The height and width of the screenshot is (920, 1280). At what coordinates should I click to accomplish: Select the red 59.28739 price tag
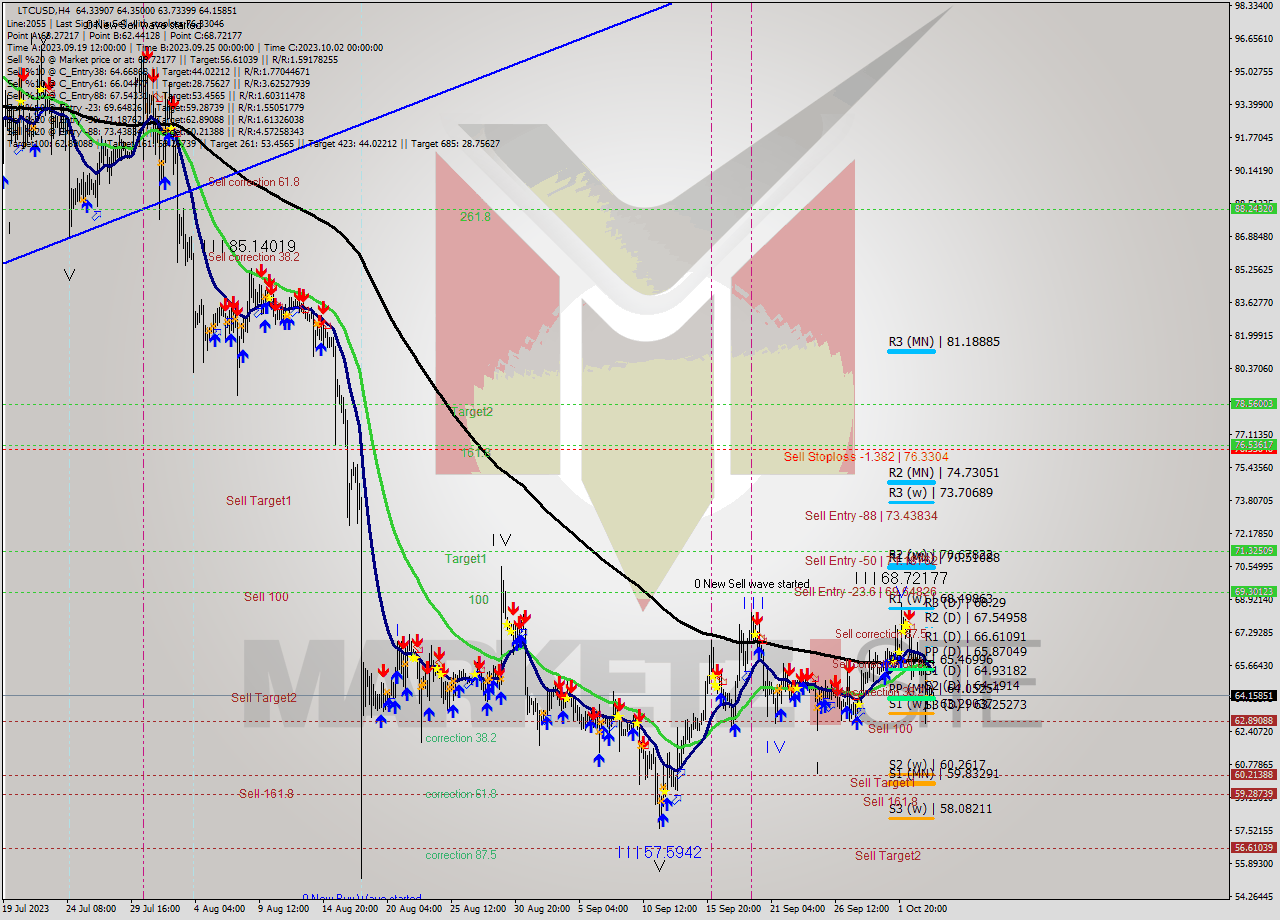pos(1253,793)
